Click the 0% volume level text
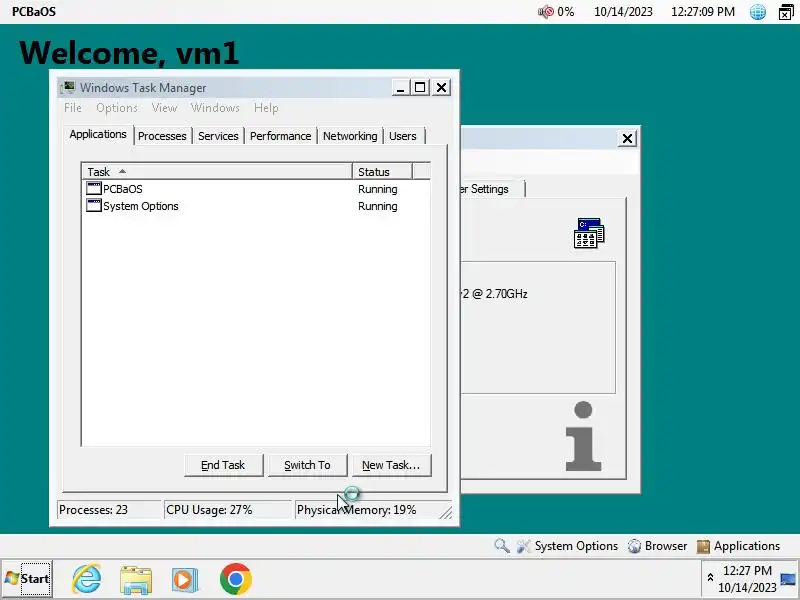800x600 pixels. [x=565, y=12]
